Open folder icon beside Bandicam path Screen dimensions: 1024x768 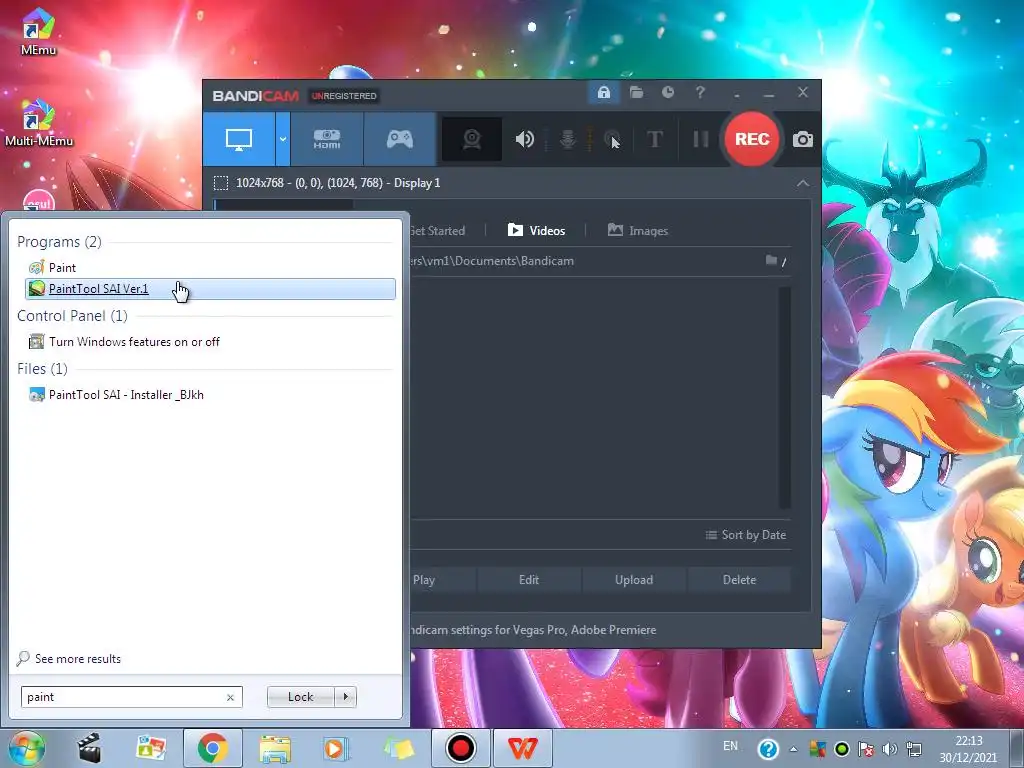click(x=771, y=261)
